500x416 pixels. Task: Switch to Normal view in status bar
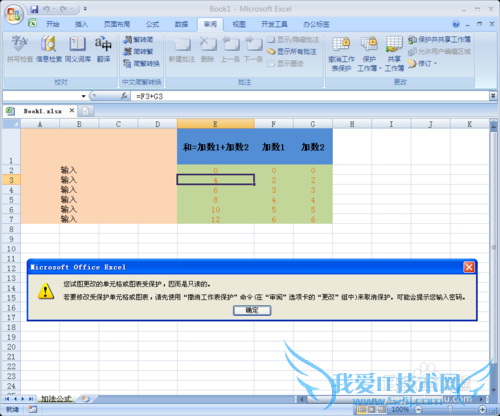tap(361, 409)
